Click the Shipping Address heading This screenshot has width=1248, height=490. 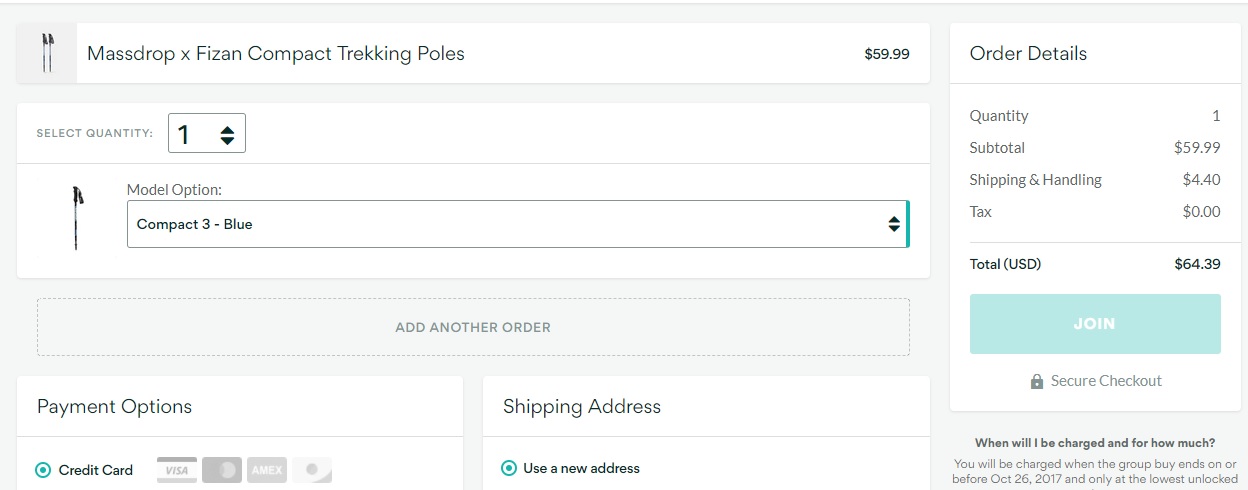point(582,407)
